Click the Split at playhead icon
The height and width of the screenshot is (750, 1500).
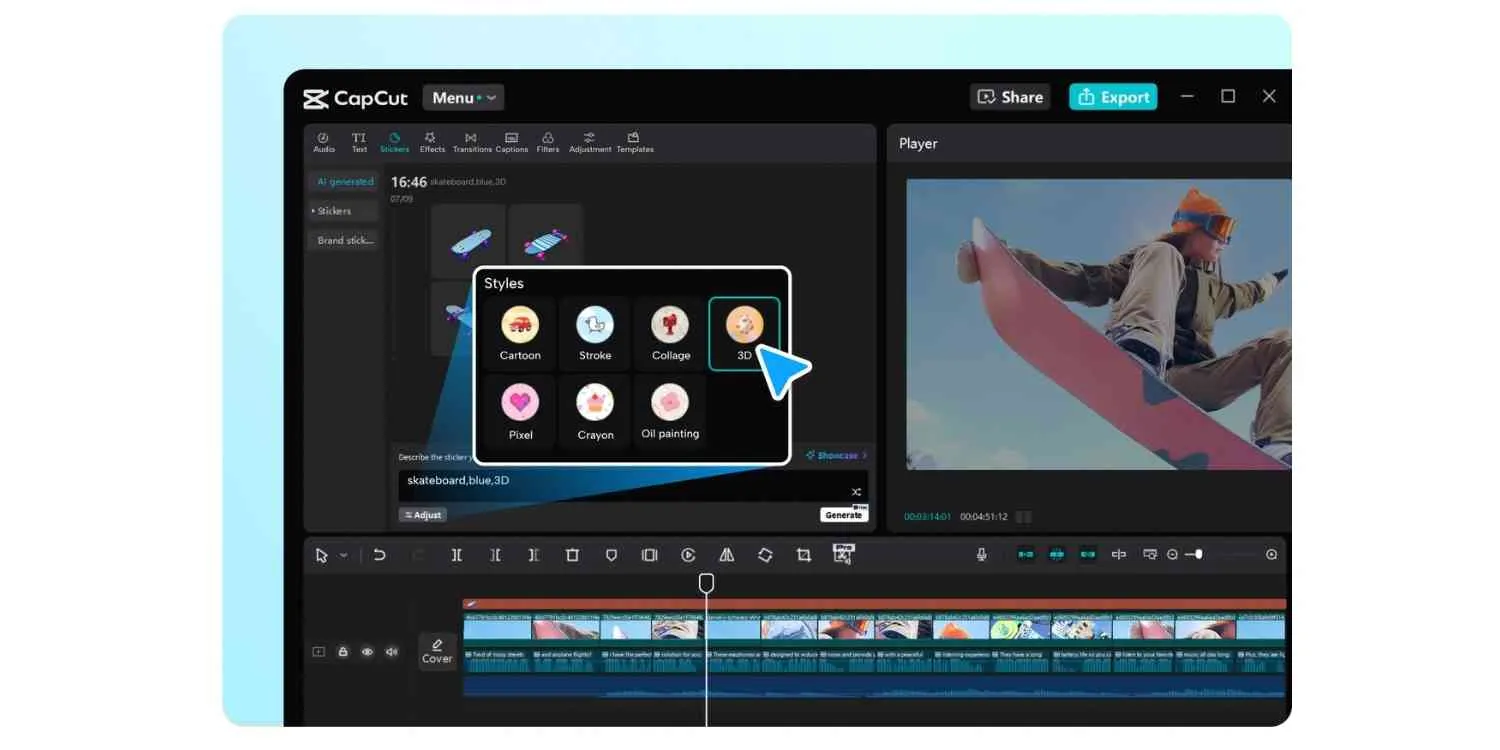[x=456, y=555]
